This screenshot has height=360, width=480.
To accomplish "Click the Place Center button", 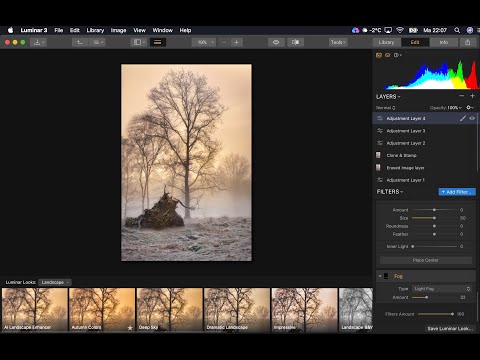I will (426, 260).
